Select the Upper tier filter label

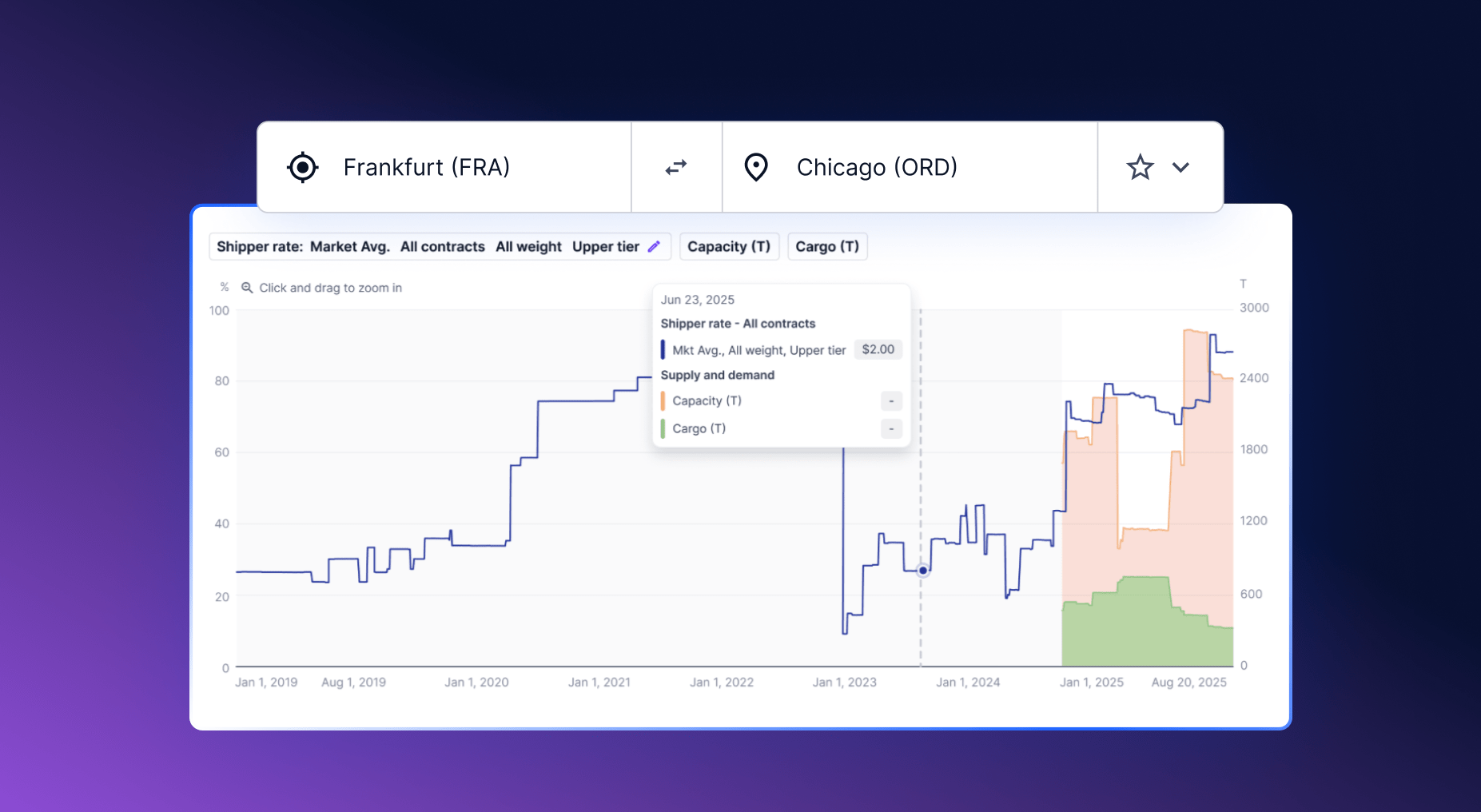coord(605,246)
